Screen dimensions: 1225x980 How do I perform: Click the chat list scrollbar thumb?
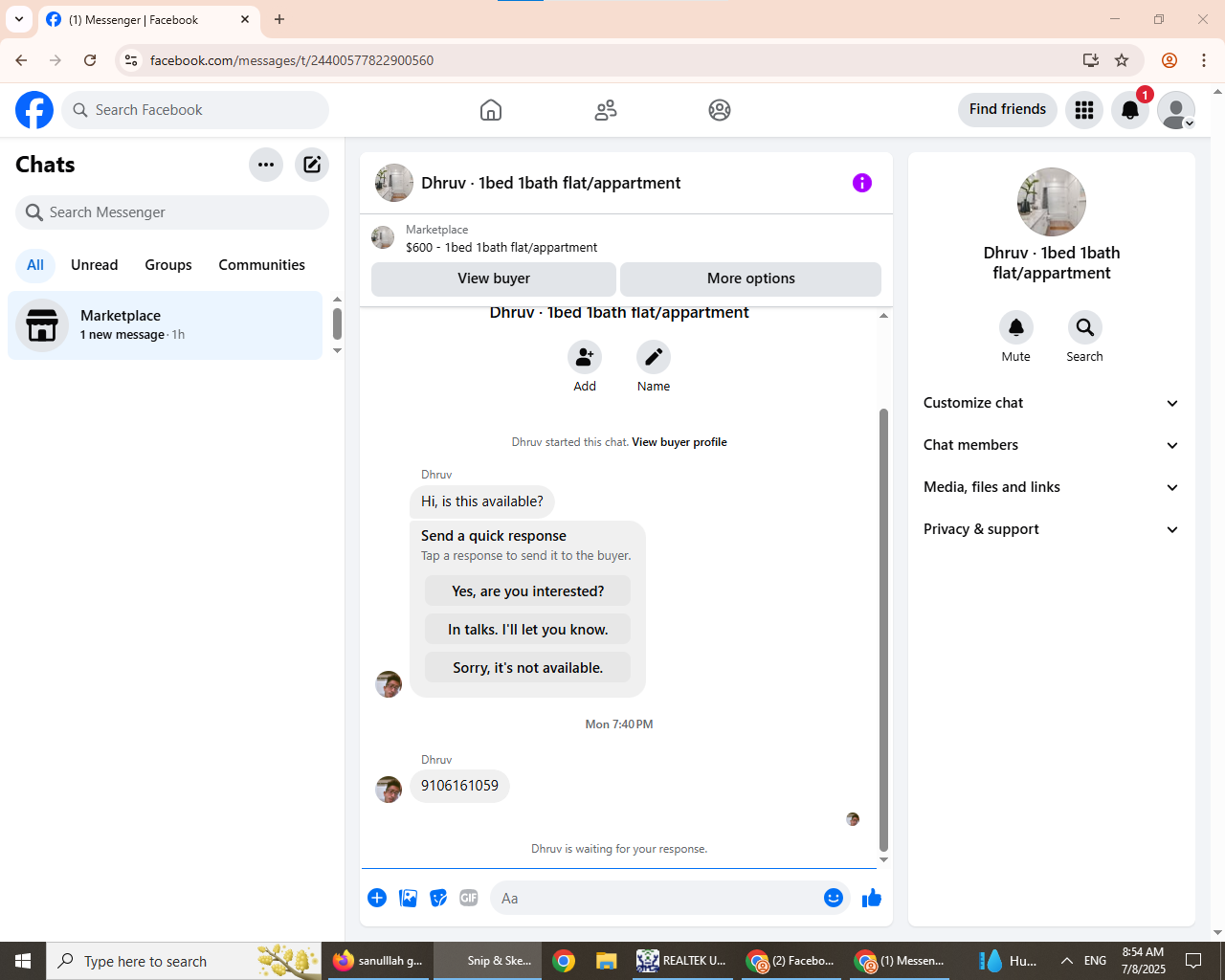tap(337, 323)
